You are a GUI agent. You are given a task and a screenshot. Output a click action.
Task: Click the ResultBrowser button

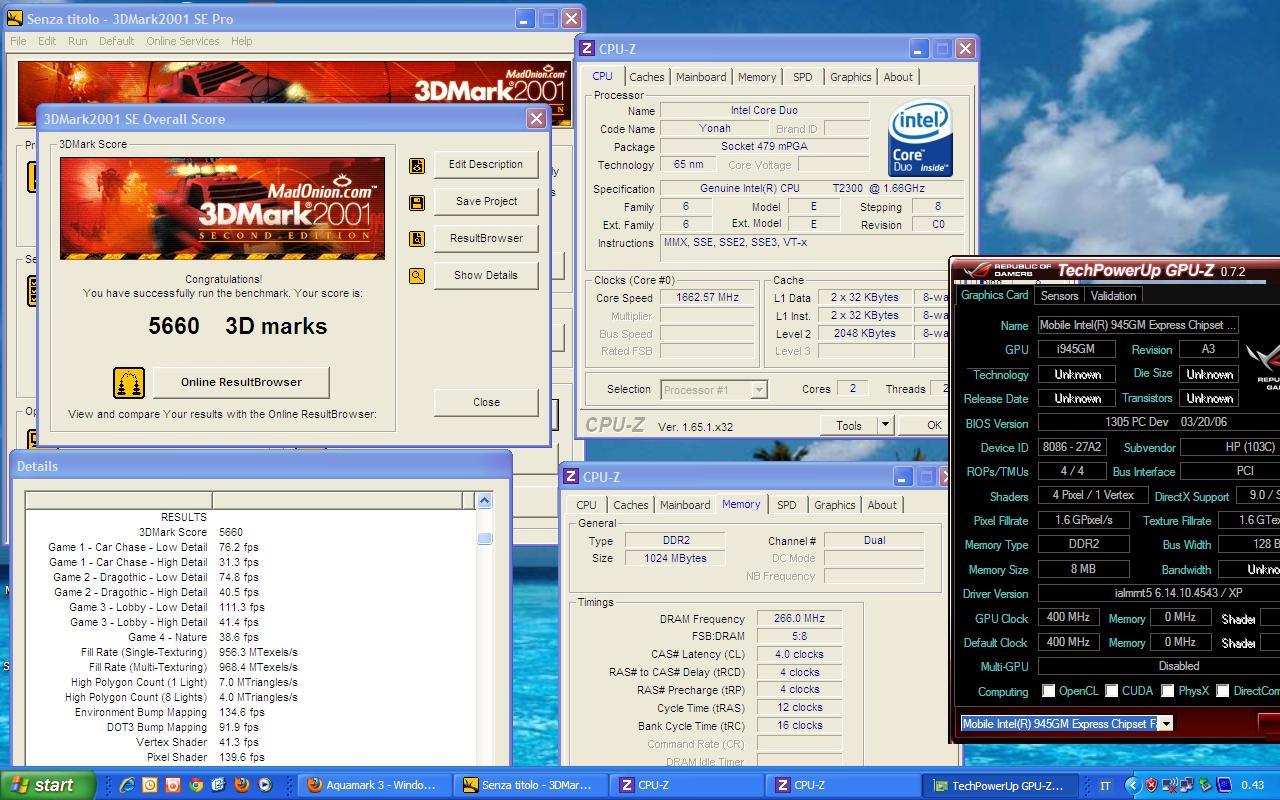tap(486, 239)
